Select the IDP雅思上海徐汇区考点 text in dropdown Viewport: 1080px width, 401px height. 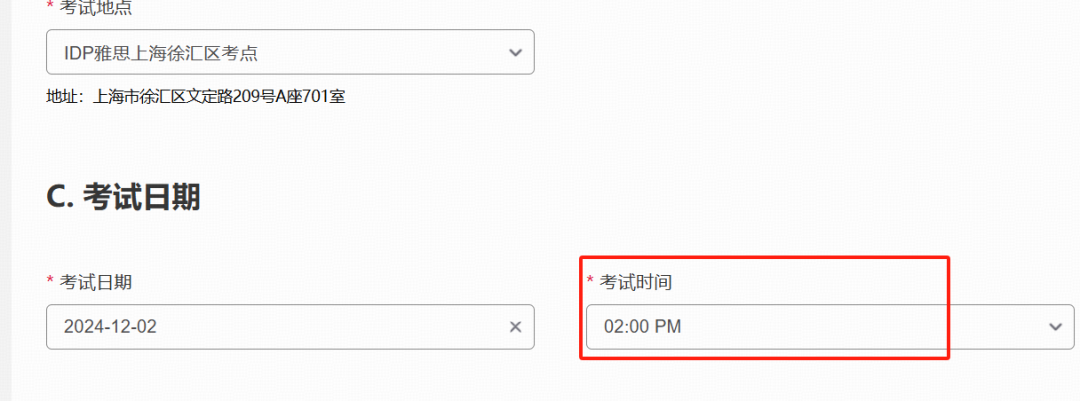(161, 53)
